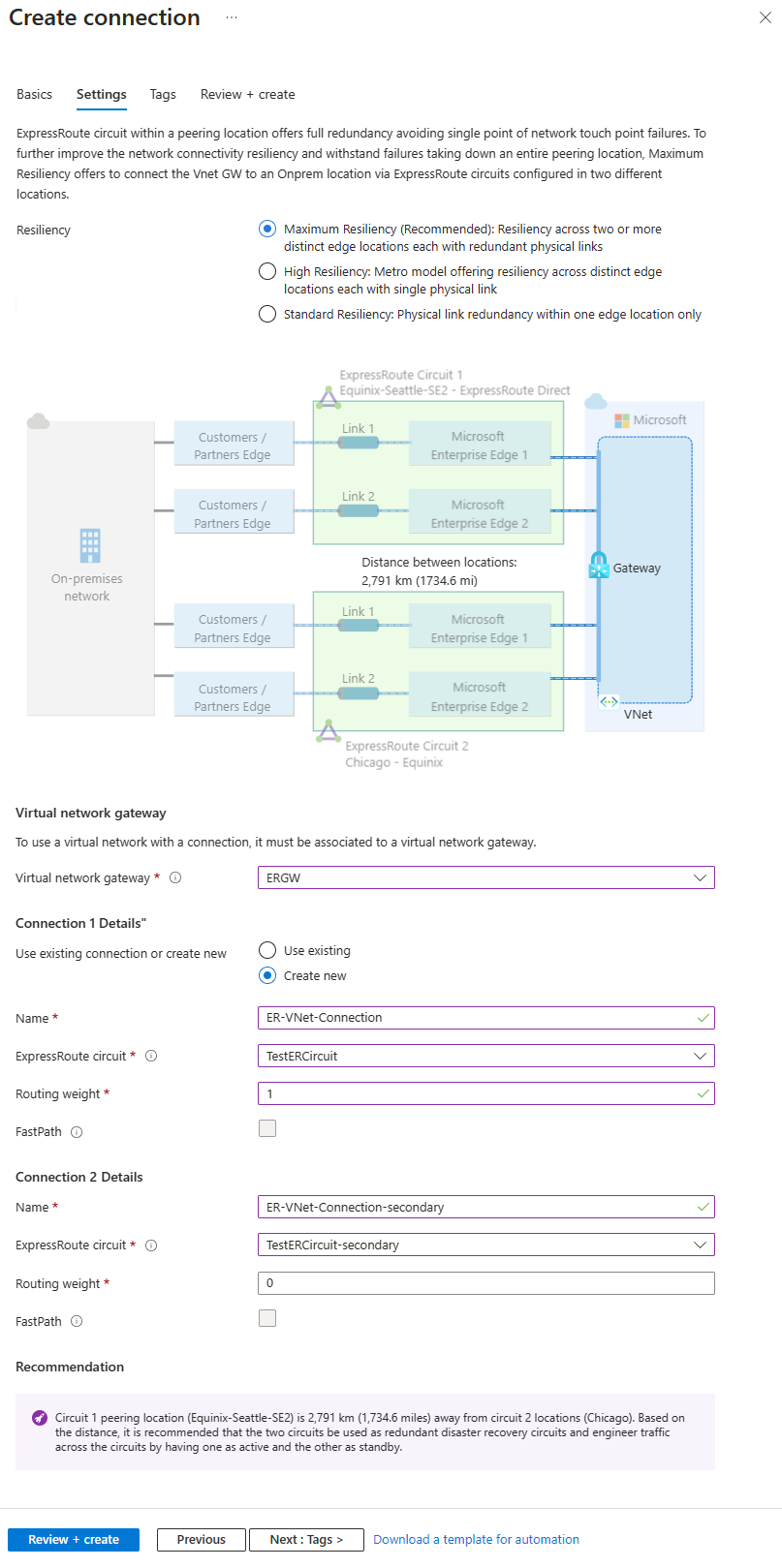The image size is (782, 1568).
Task: Click the Previous button
Action: (x=201, y=1539)
